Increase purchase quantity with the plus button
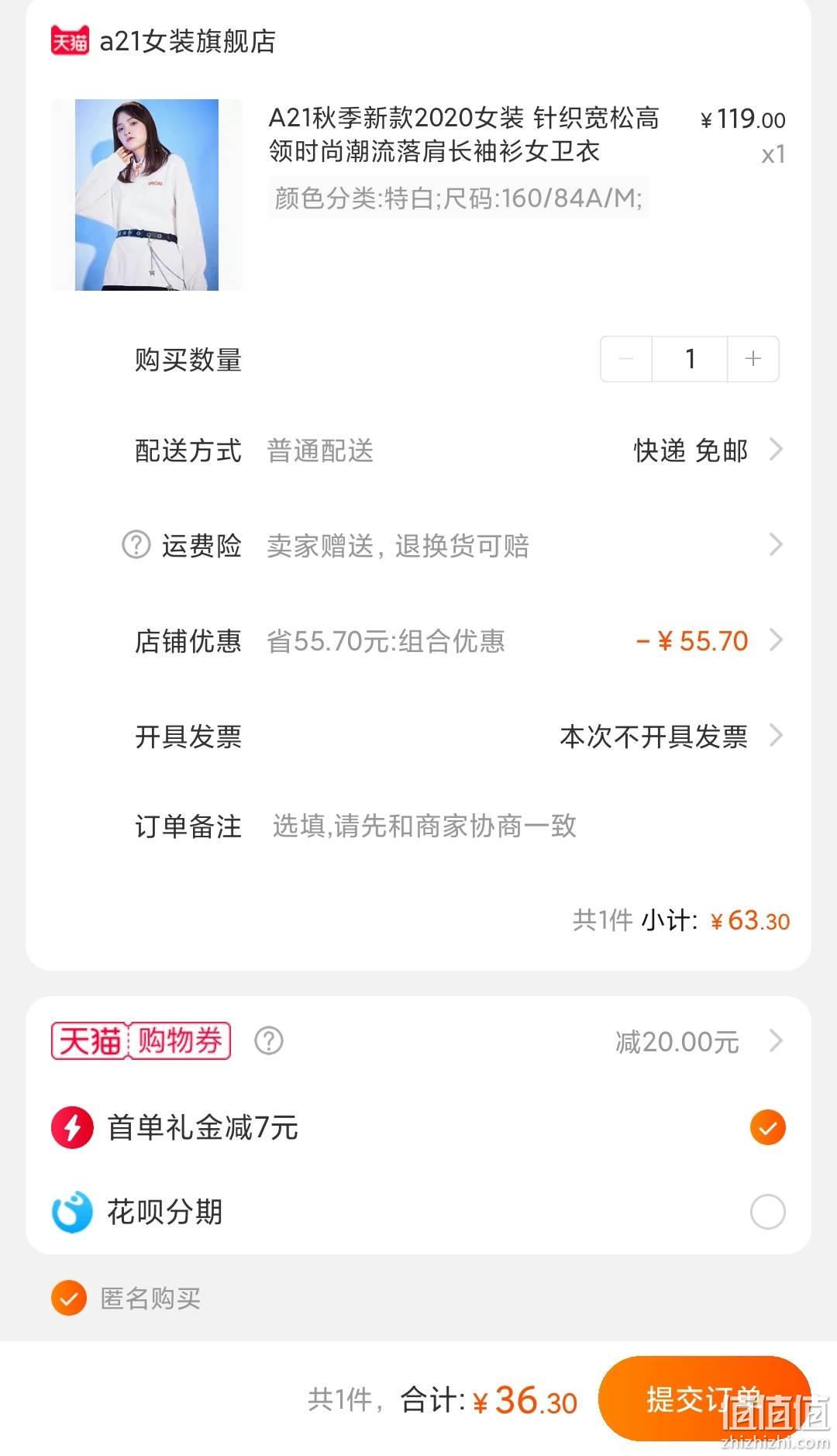 point(753,359)
